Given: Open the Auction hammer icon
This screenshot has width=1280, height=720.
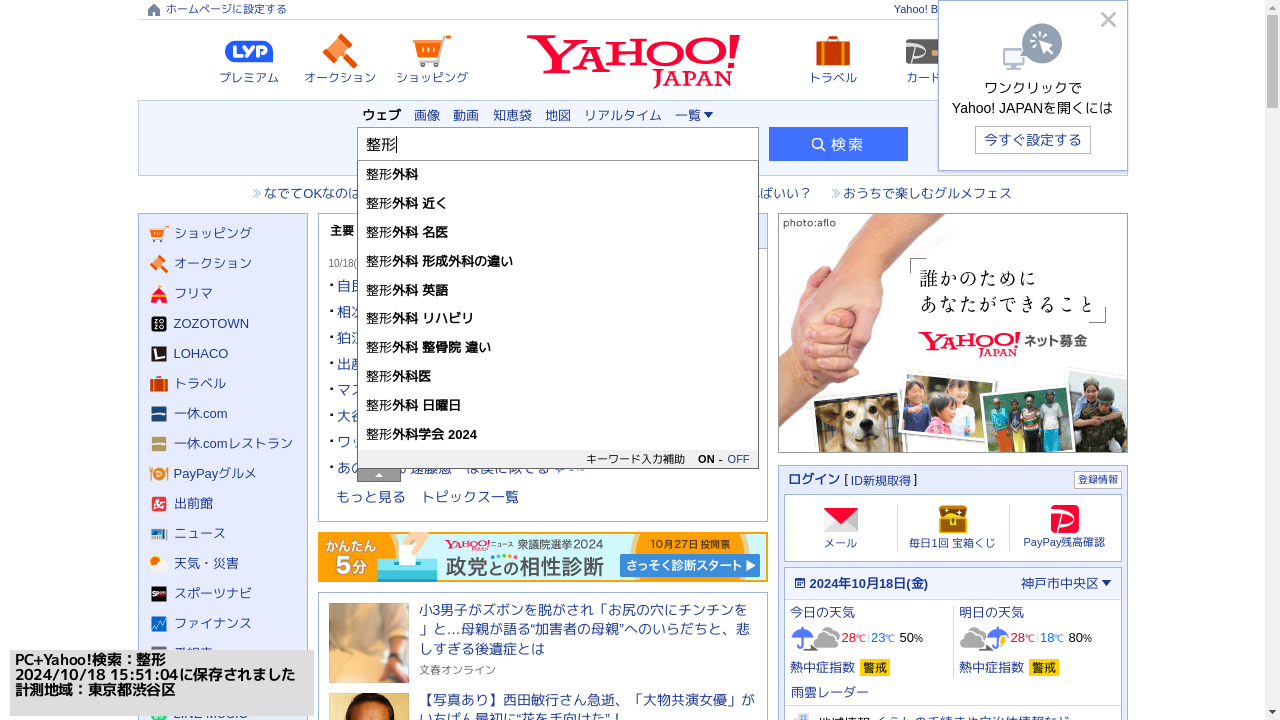Looking at the screenshot, I should [x=340, y=51].
